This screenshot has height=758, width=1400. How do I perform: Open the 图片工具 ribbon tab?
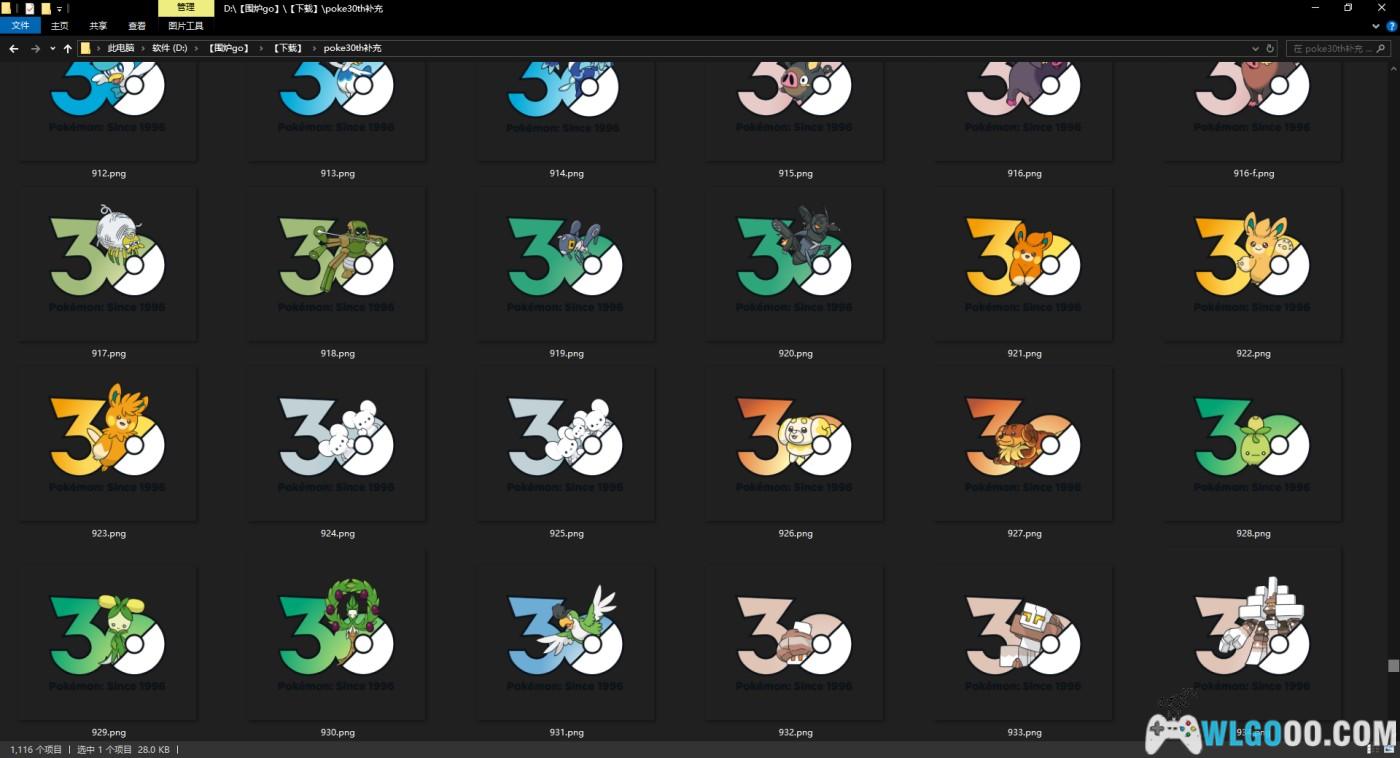click(x=186, y=26)
